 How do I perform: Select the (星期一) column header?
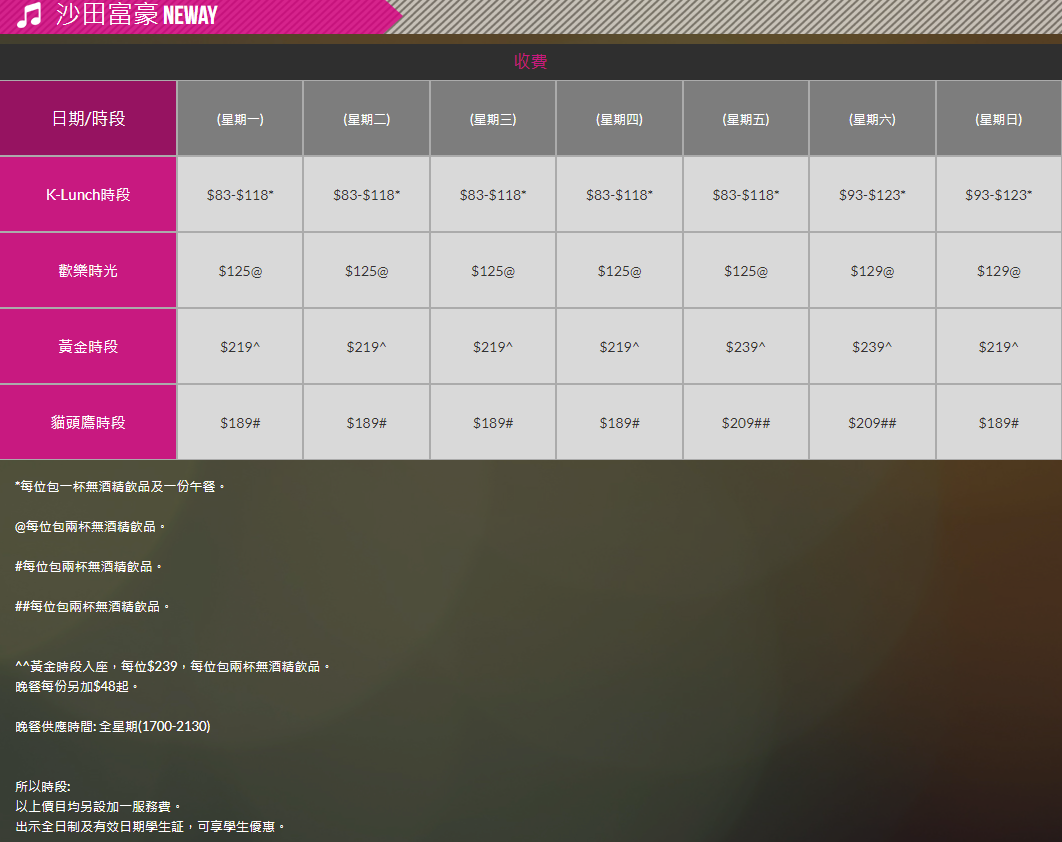coord(240,119)
